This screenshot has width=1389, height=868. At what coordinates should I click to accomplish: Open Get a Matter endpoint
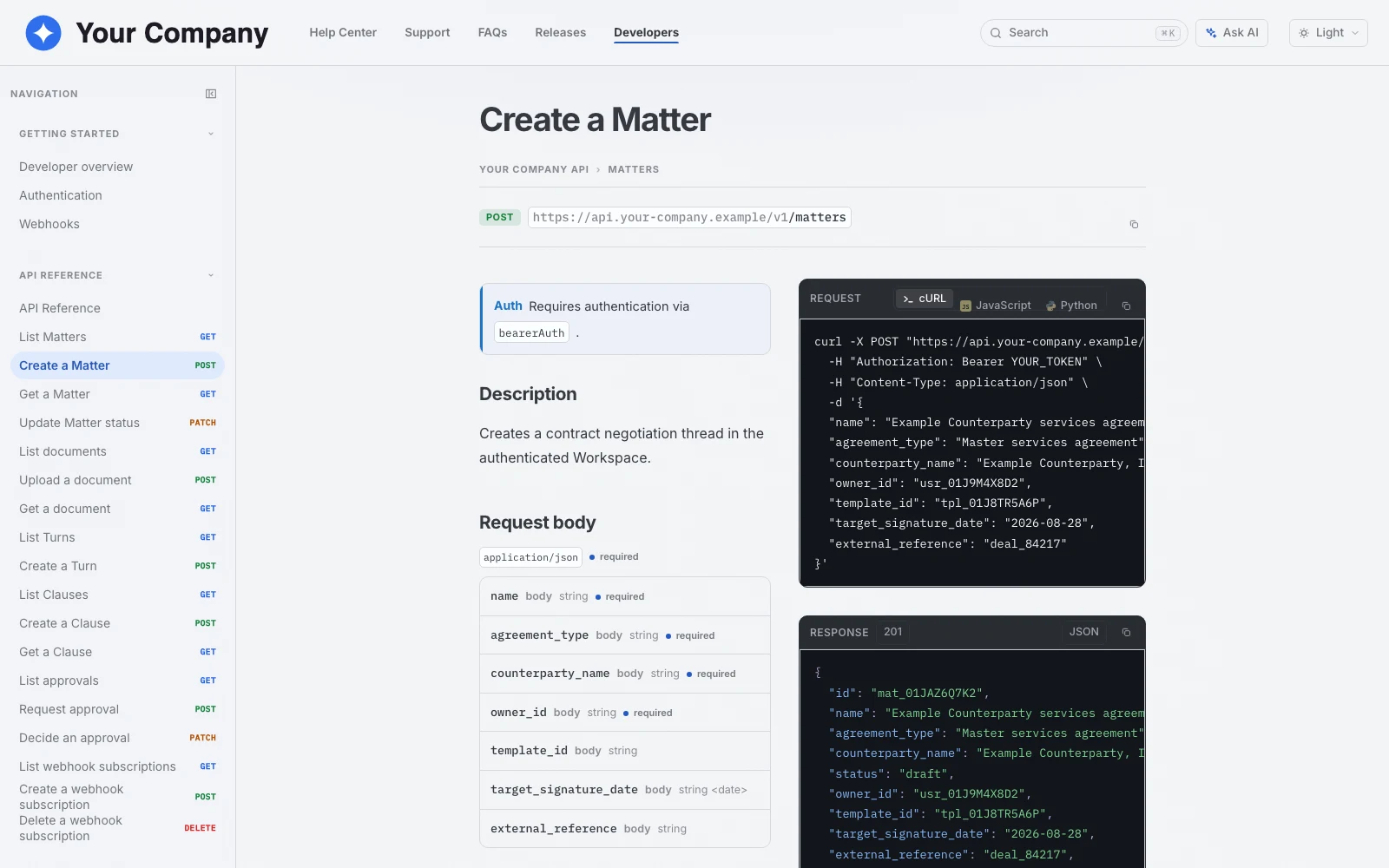117,394
